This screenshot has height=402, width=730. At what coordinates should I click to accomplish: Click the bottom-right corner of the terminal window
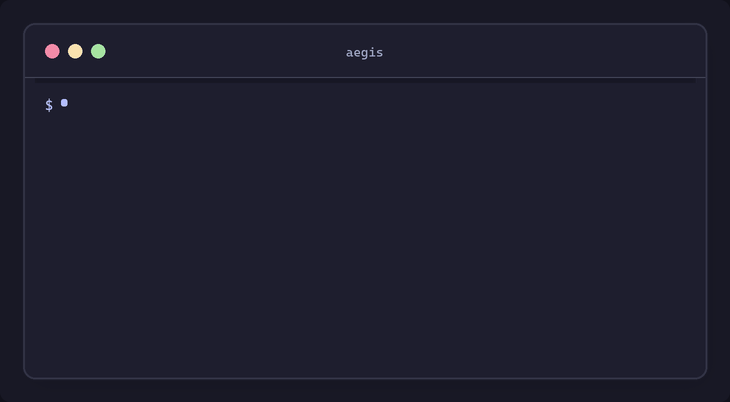703,375
